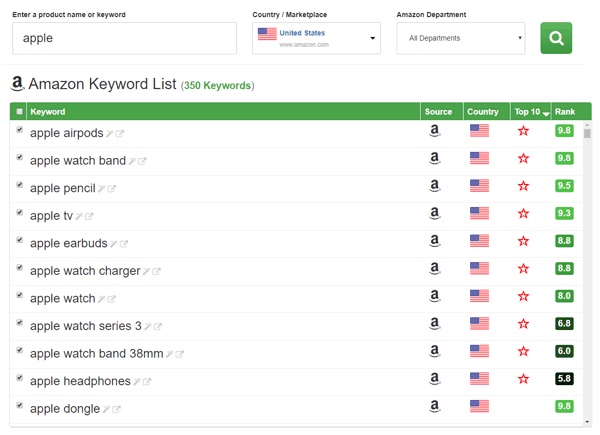Click US flag icon in apple watch charger row
Screen dimensions: 600x435
coord(479,268)
